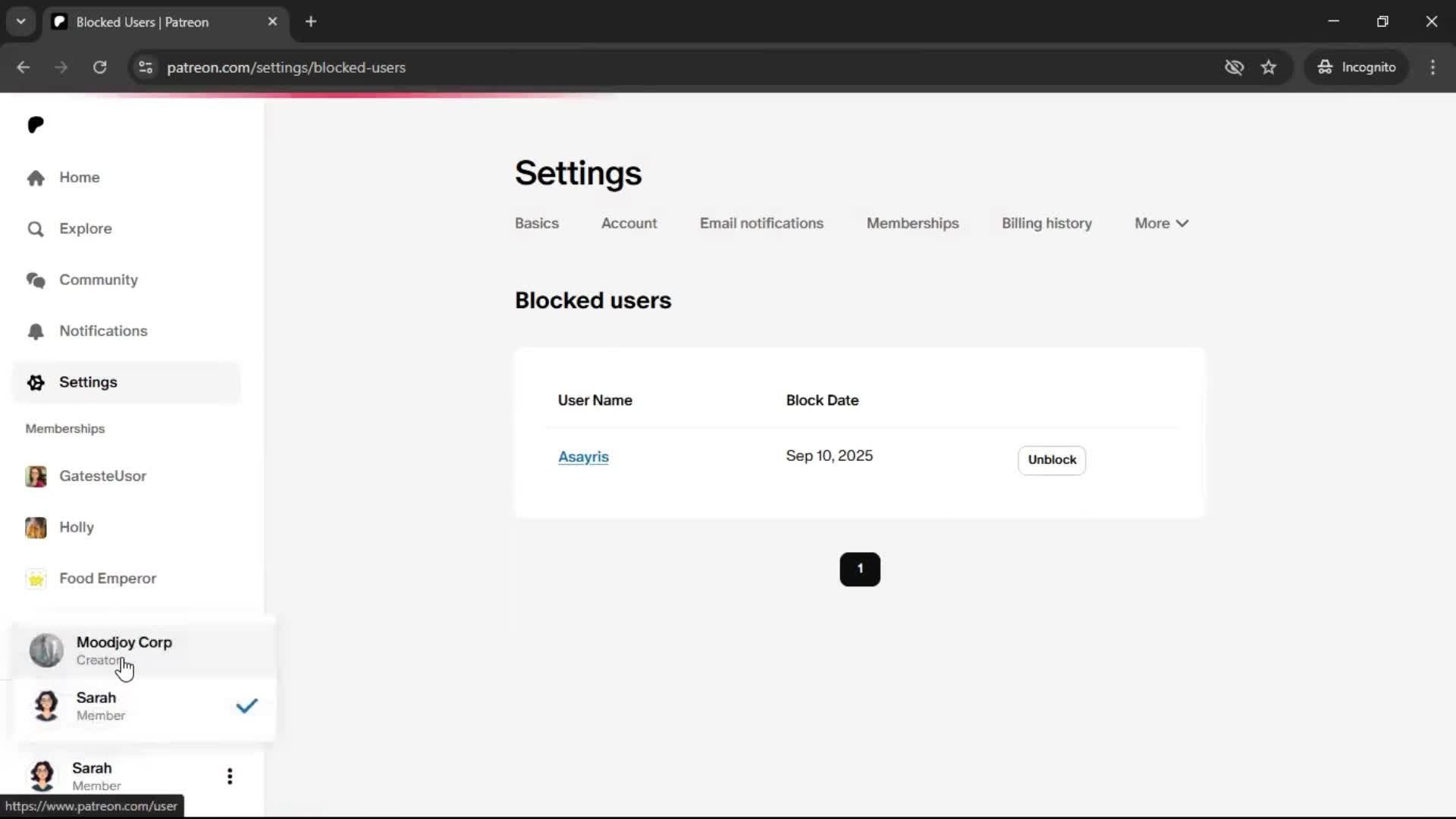Open Asayris user profile link
1456x819 pixels.
tap(583, 457)
